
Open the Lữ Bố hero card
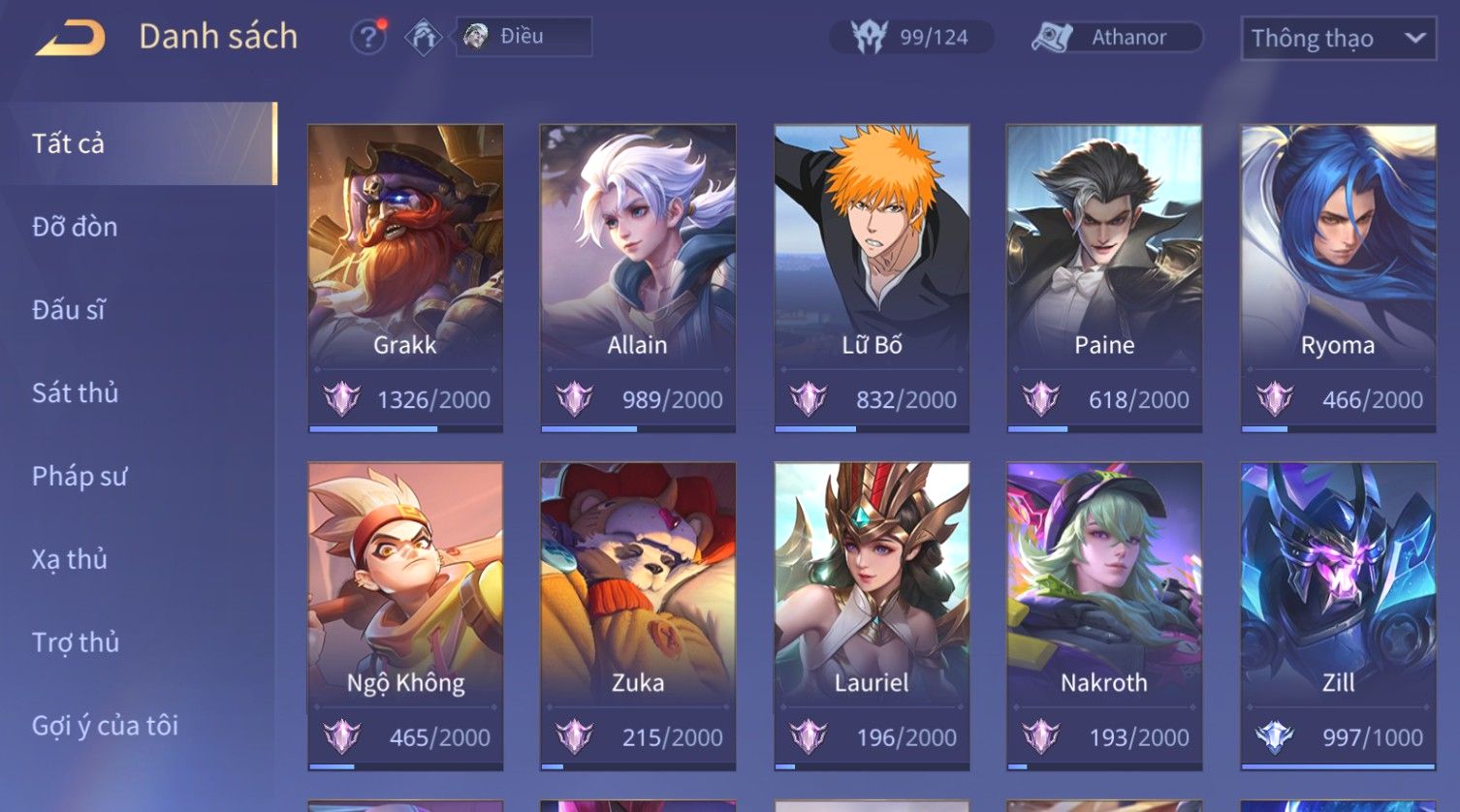(872, 278)
